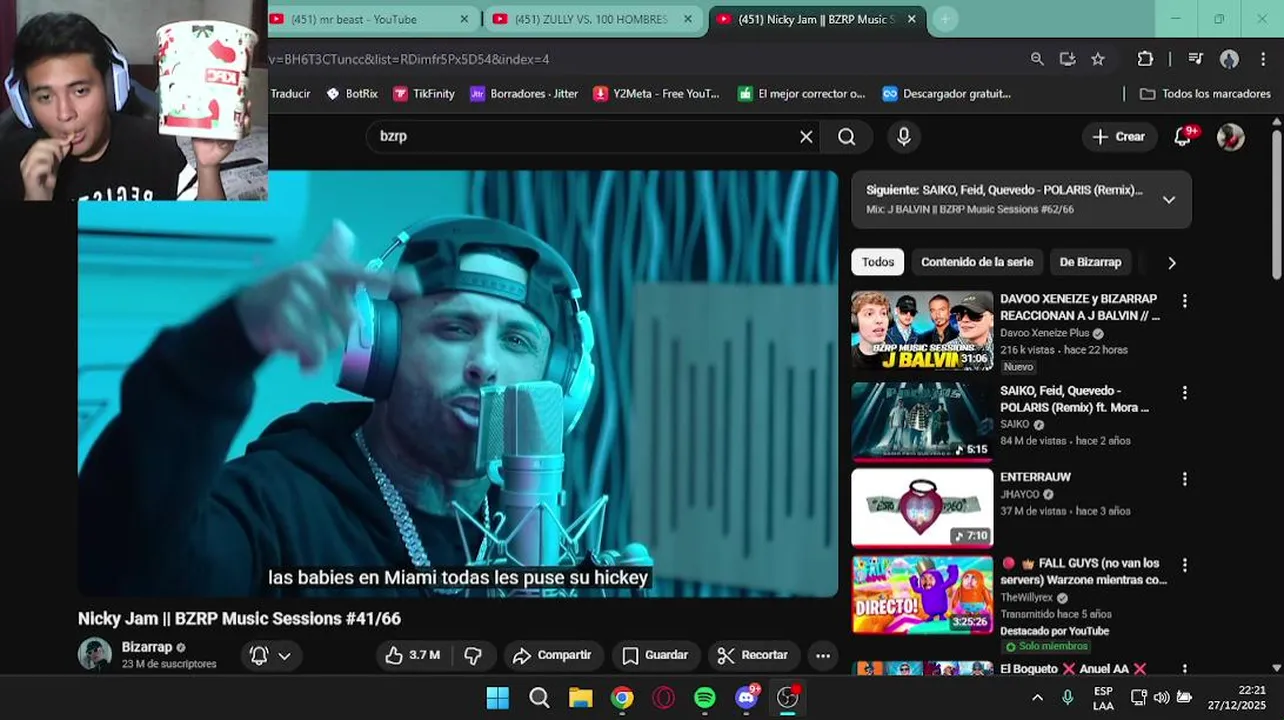This screenshot has width=1284, height=720.
Task: Click the microphone icon in system tray
Action: pos(1067,697)
